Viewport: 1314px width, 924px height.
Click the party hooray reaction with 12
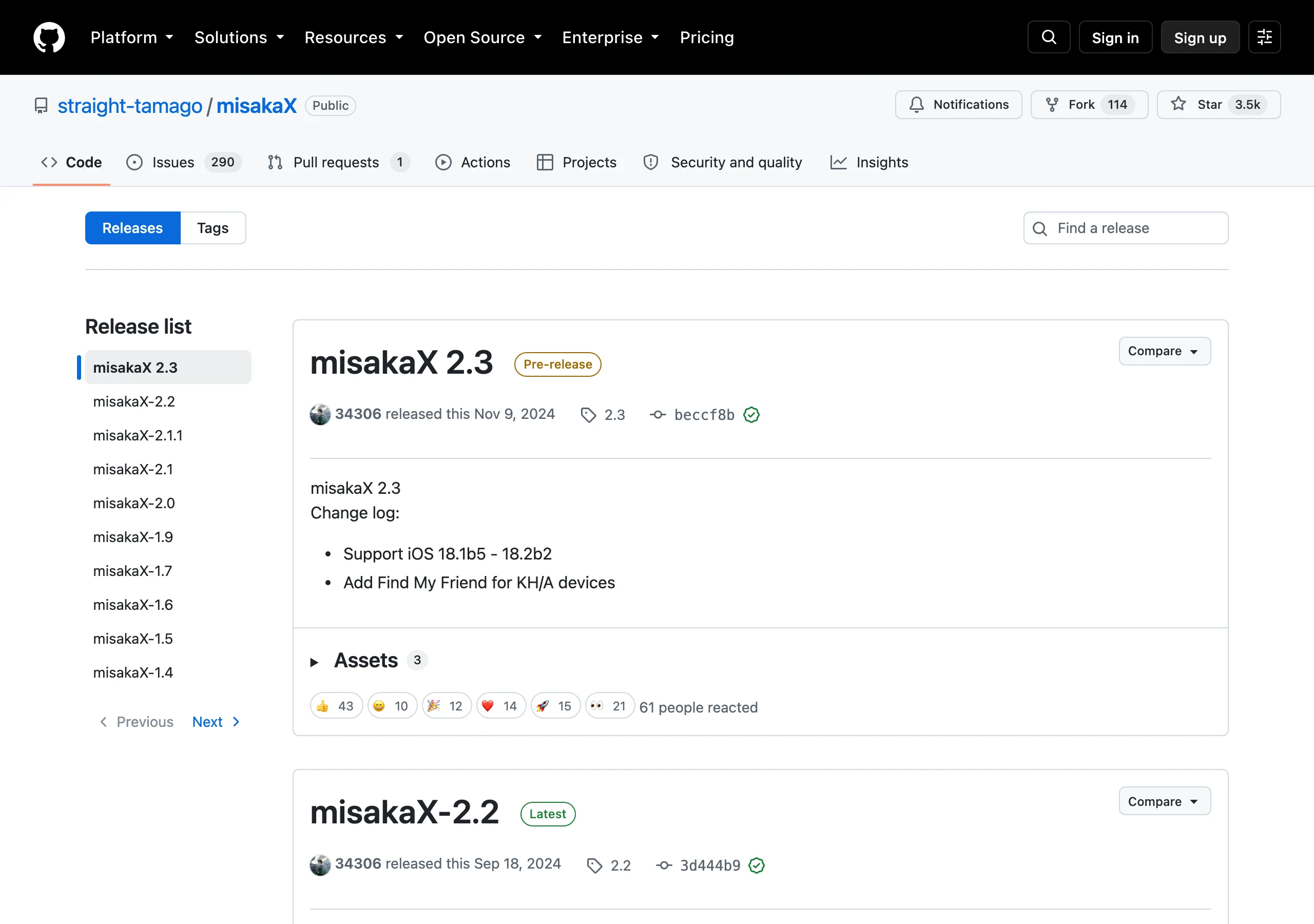point(447,706)
